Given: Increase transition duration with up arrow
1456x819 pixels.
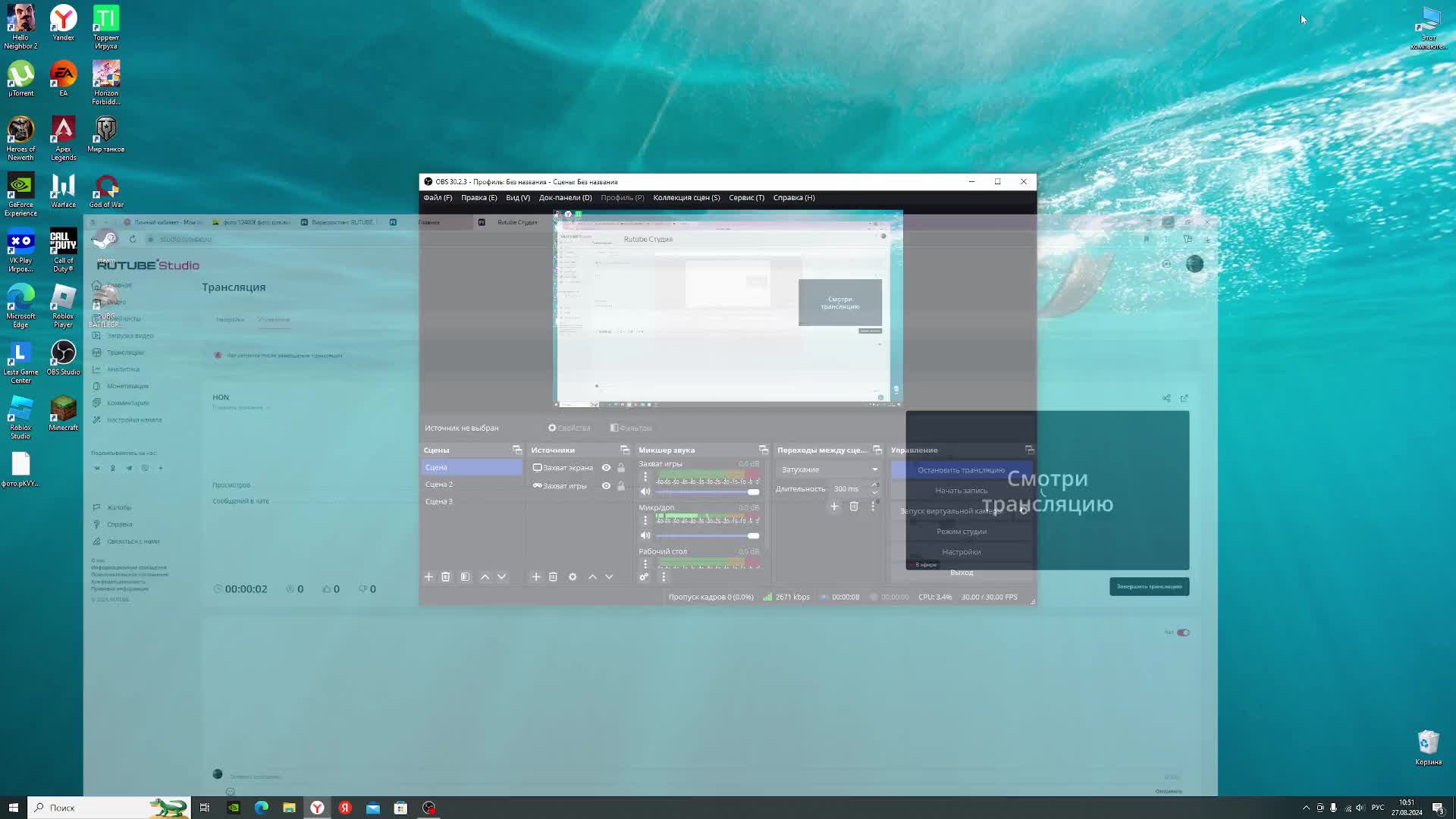Looking at the screenshot, I should point(874,485).
